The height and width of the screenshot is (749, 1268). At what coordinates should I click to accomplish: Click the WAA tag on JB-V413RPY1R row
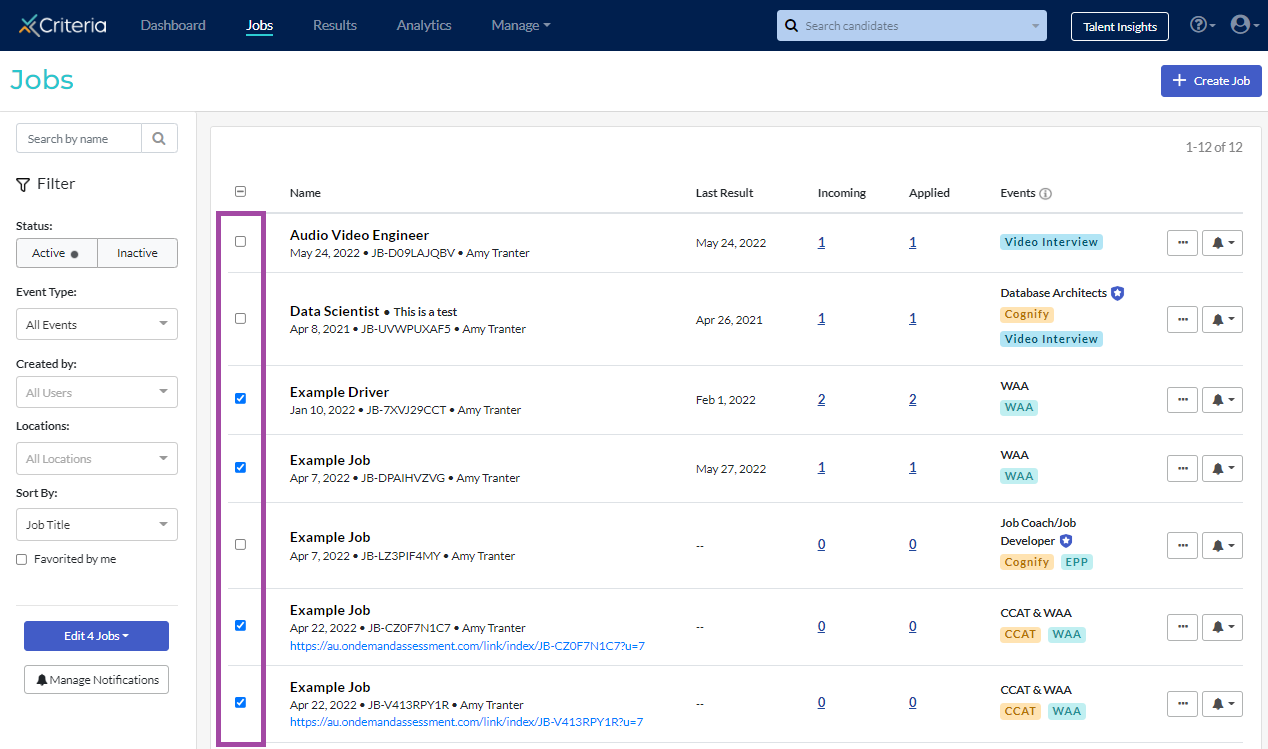point(1067,711)
